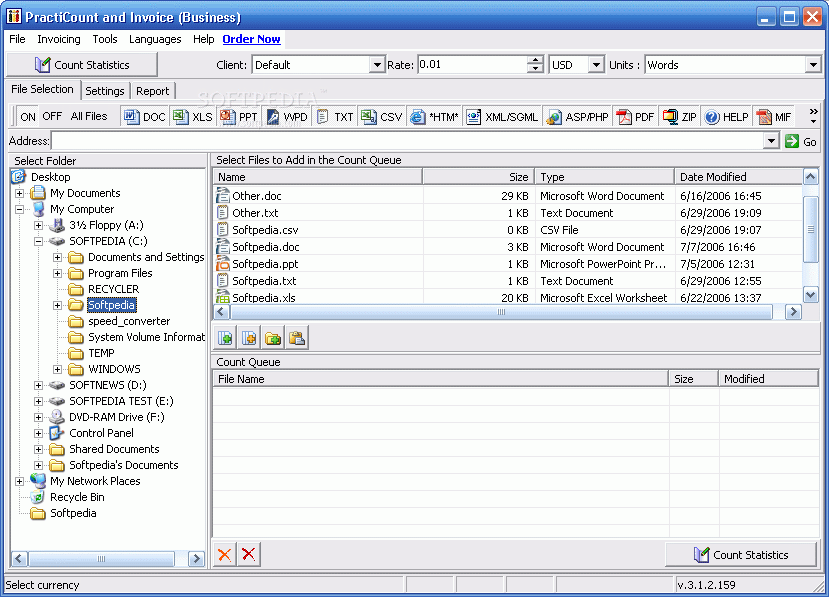Viewport: 829px width, 597px height.
Task: Select the *HTM* file type filter
Action: pyautogui.click(x=435, y=117)
